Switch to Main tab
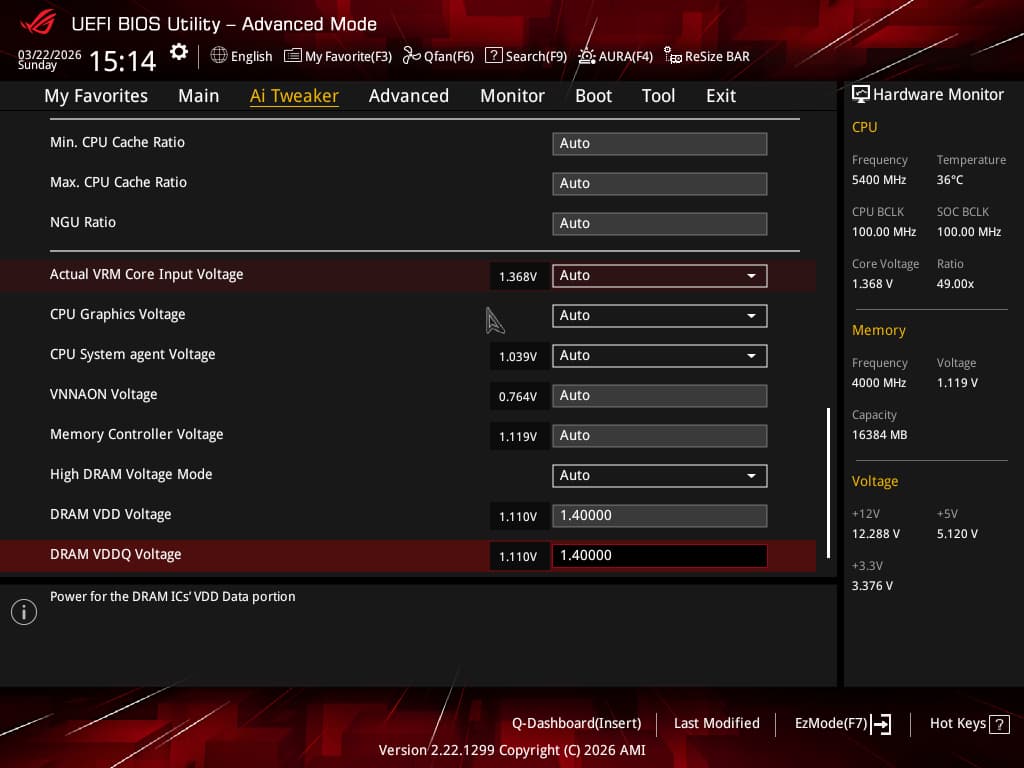Screen dimensions: 1024x768 199,96
